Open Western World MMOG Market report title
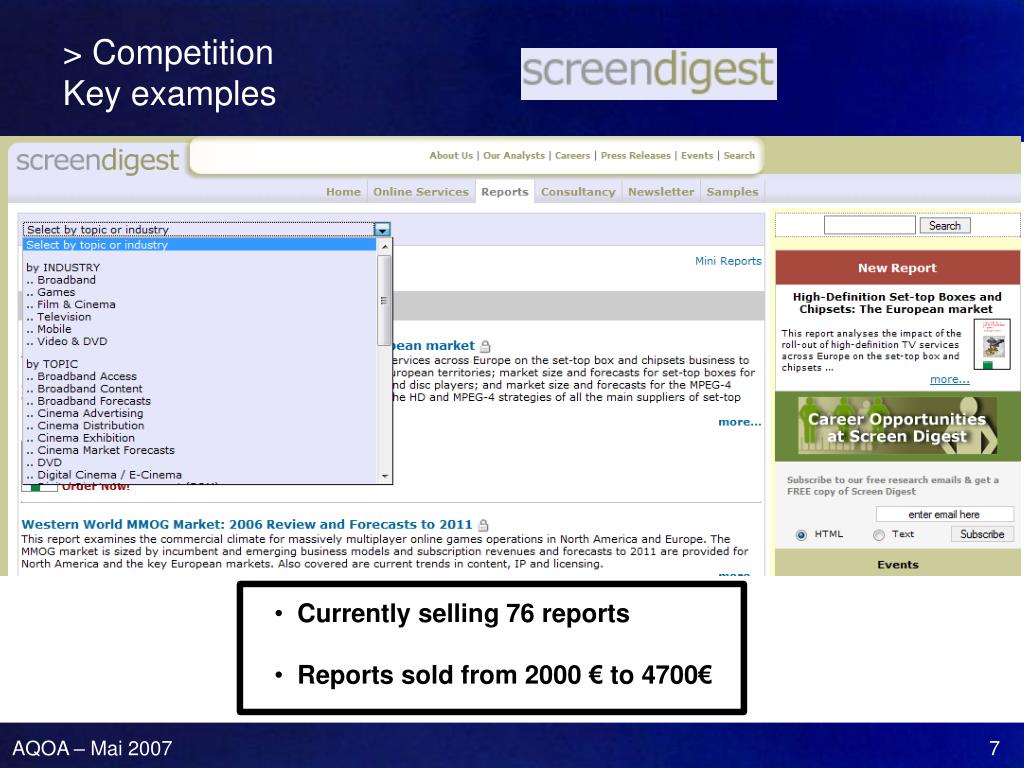Screen dimensions: 1024x768 [x=247, y=524]
